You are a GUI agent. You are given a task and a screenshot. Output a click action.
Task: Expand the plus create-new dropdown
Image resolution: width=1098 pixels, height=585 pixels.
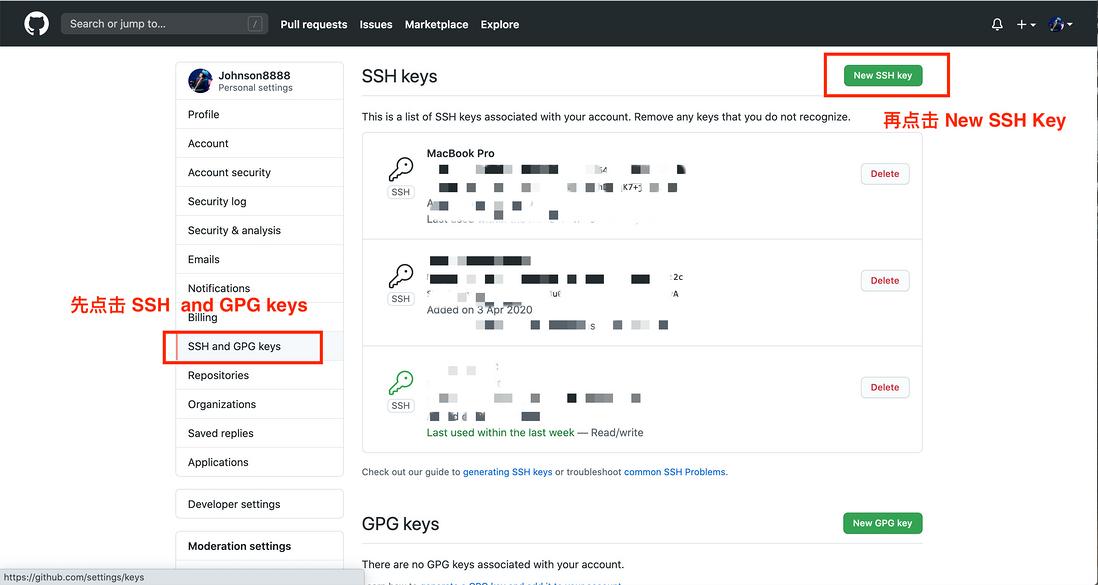coord(1026,24)
